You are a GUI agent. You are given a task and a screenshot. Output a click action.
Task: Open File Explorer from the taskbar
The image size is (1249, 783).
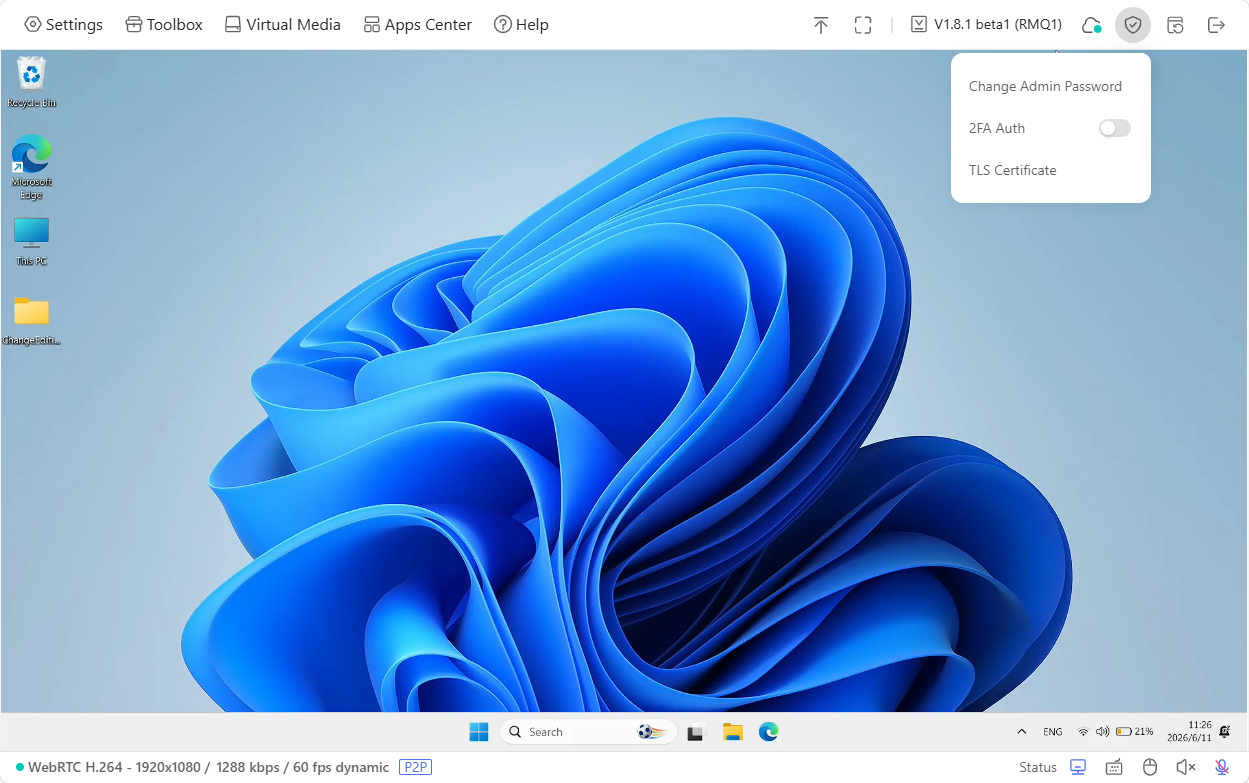pos(732,732)
